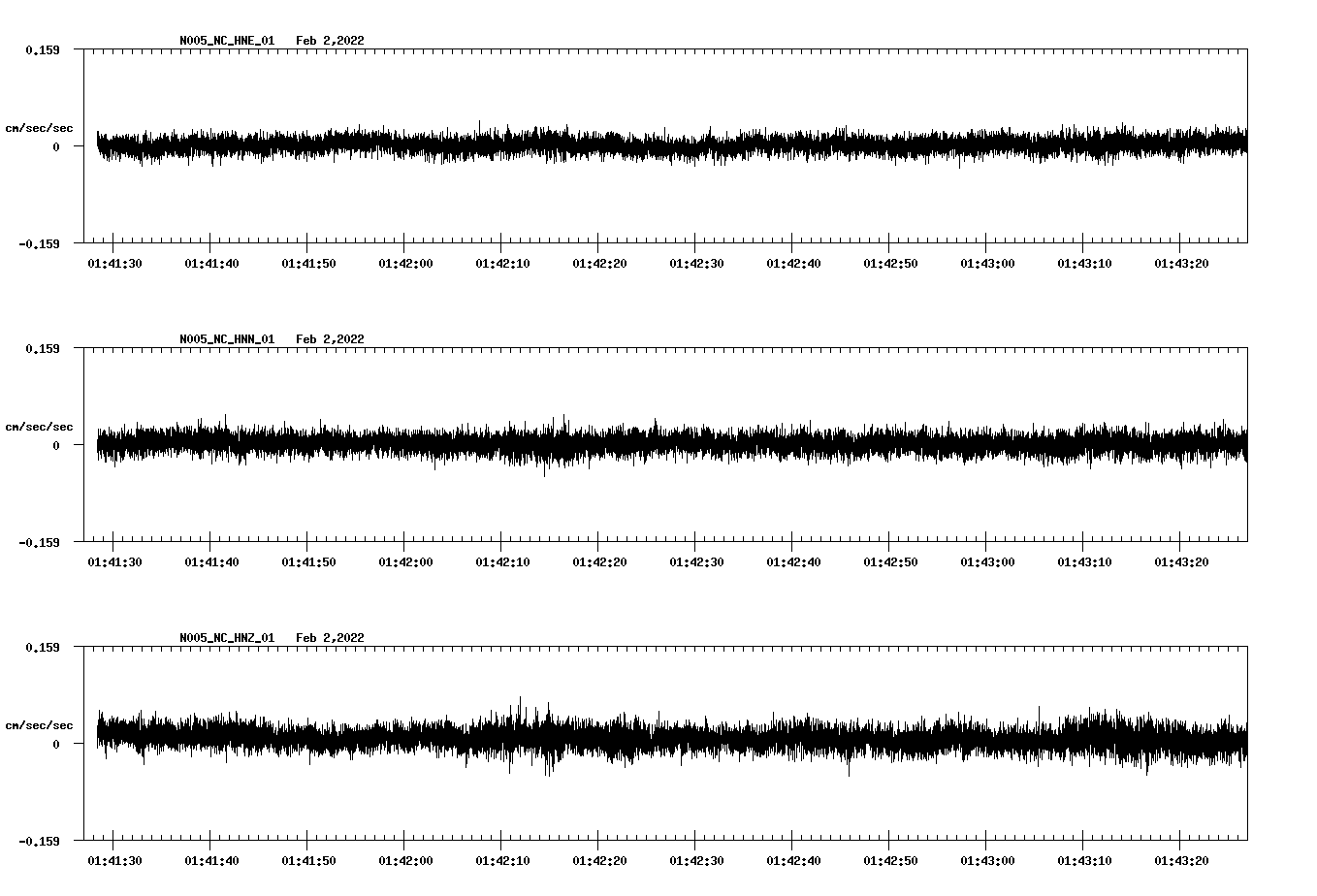The height and width of the screenshot is (896, 1317).
Task: Pick the 01:42:40 time label under HNE plot
Action: (x=793, y=264)
